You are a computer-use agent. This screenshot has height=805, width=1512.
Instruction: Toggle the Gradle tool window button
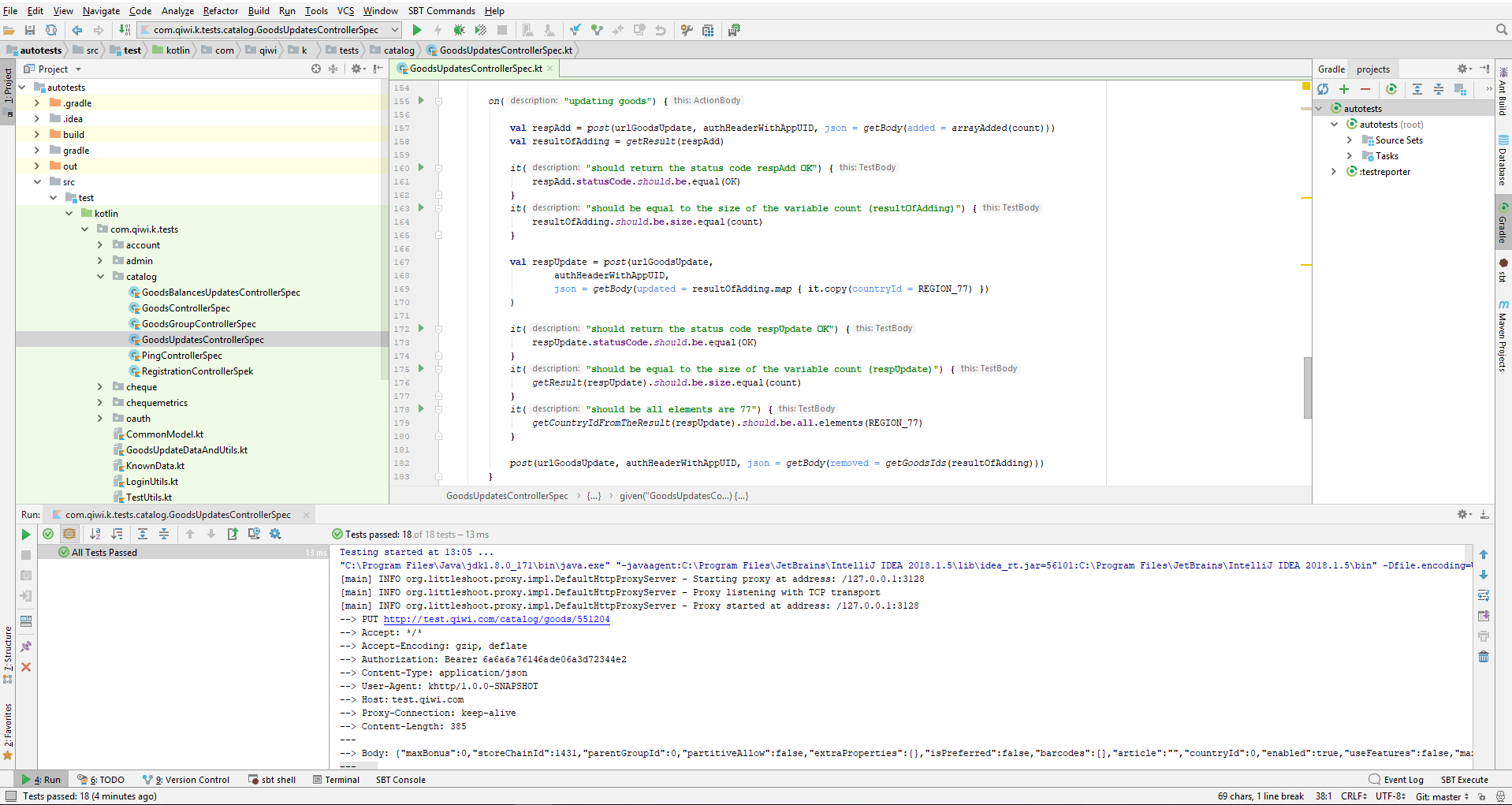pyautogui.click(x=1503, y=223)
